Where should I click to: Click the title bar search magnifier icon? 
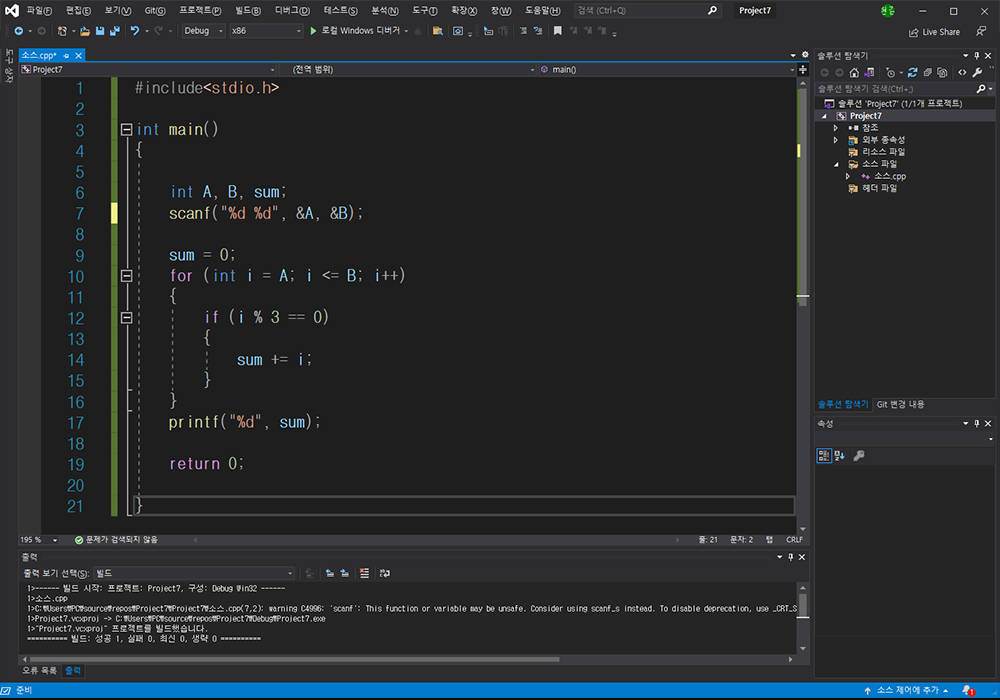[x=712, y=10]
